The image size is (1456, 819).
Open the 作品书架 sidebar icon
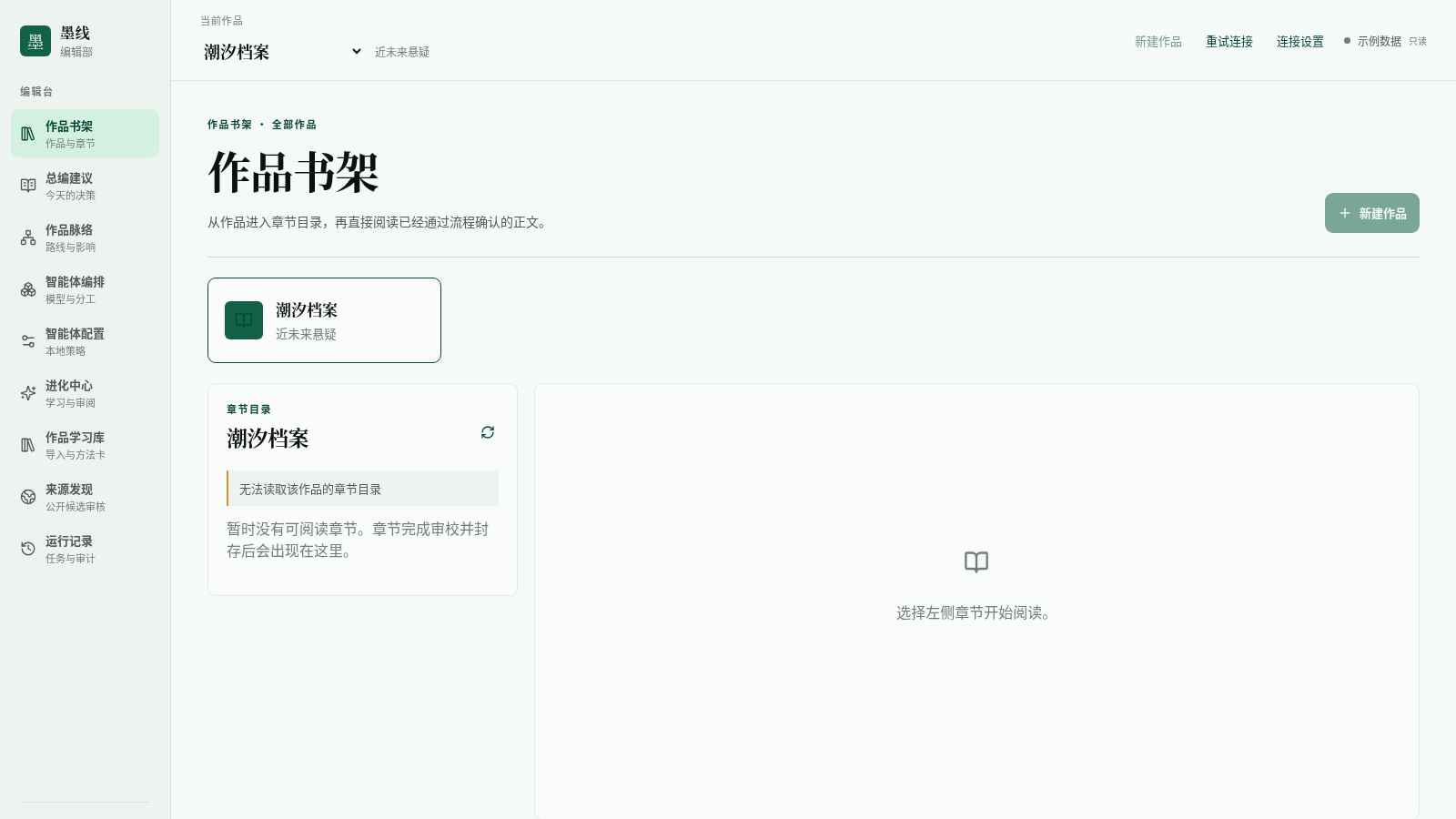[x=28, y=134]
